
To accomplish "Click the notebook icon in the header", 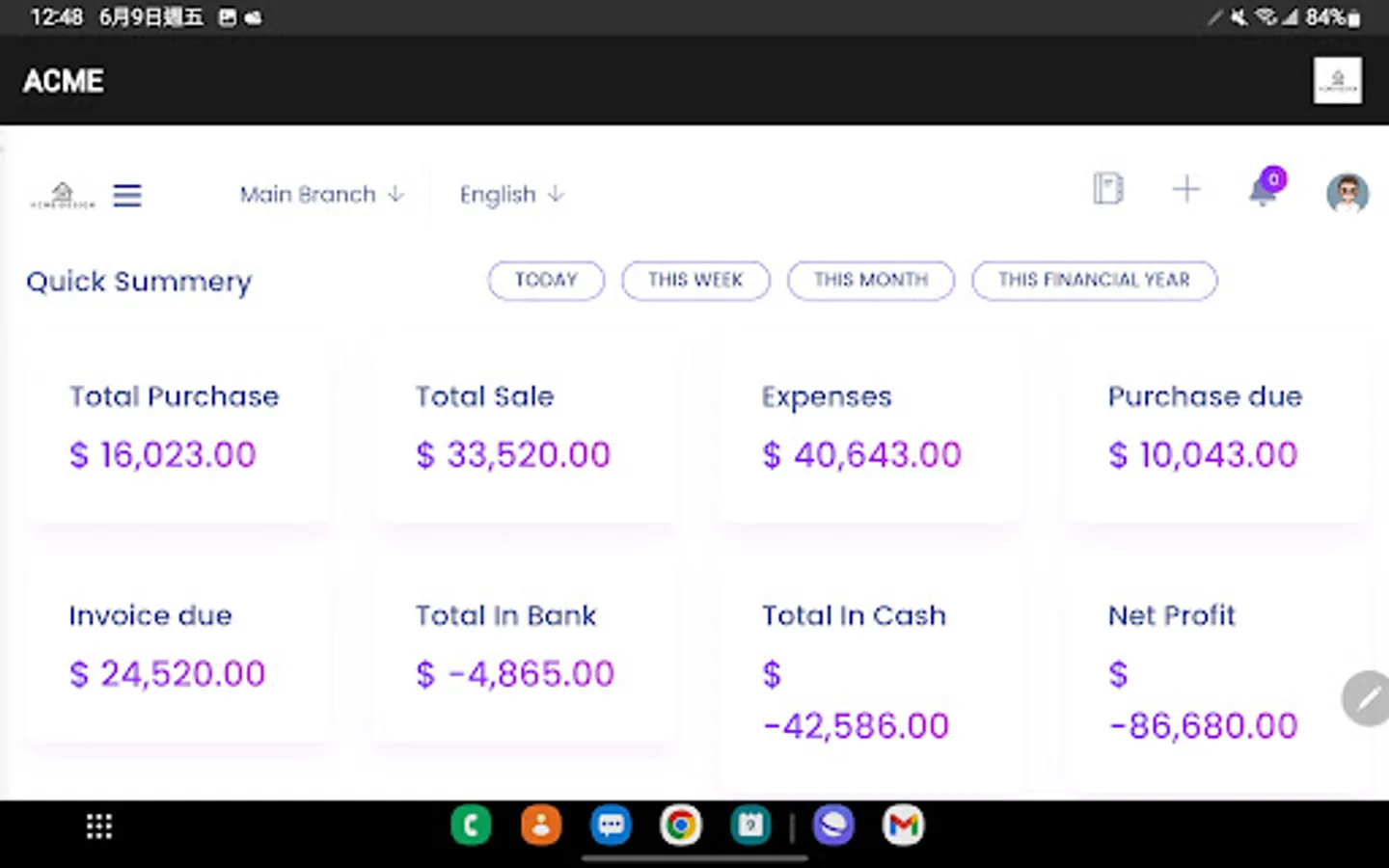I will pyautogui.click(x=1107, y=188).
